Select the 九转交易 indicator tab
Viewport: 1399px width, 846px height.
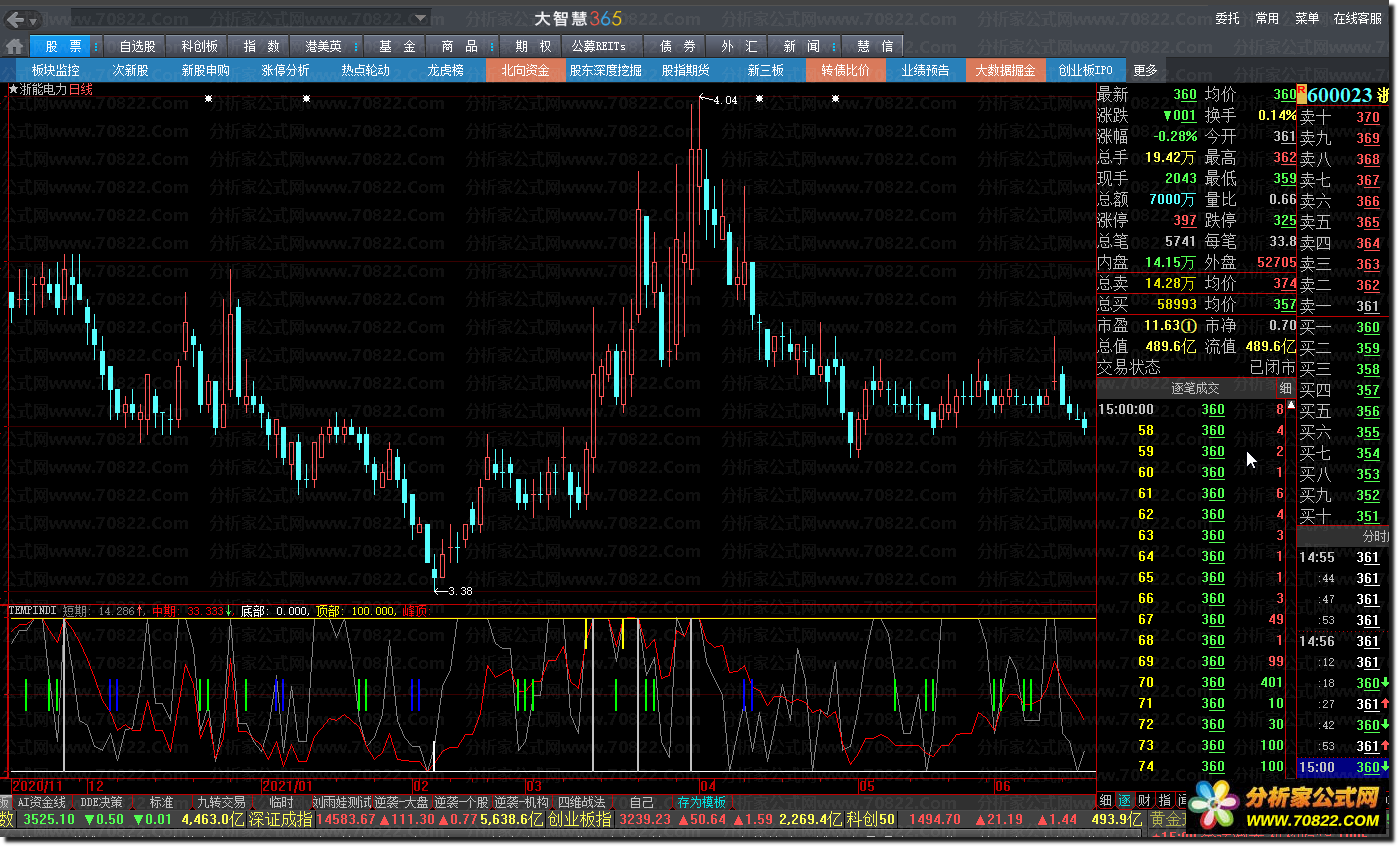[x=221, y=802]
